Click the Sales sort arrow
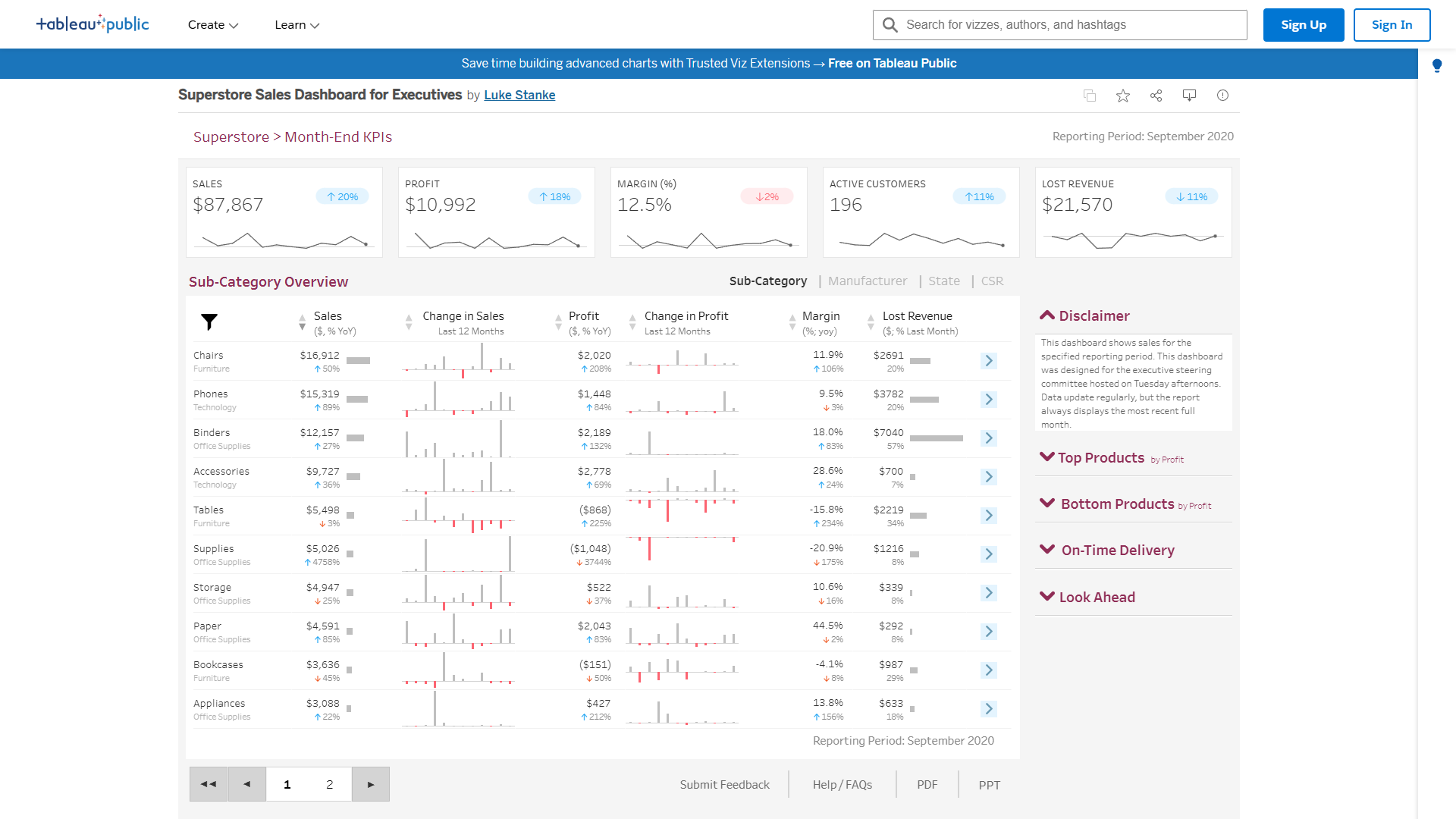1456x819 pixels. pos(302,322)
